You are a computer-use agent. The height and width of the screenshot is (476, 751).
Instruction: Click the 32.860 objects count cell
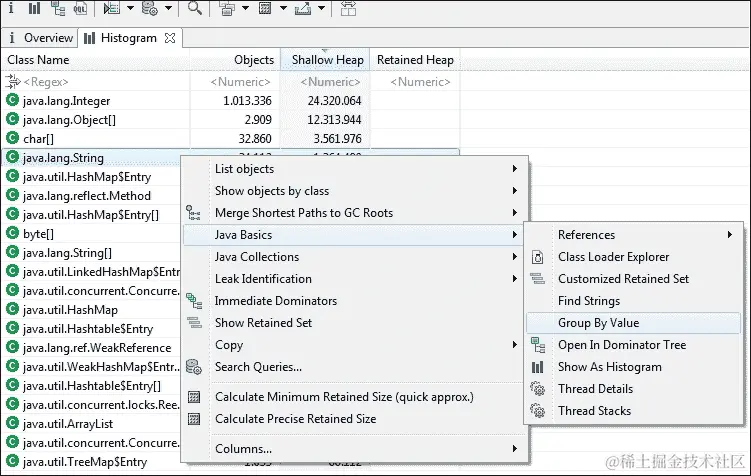(x=255, y=139)
